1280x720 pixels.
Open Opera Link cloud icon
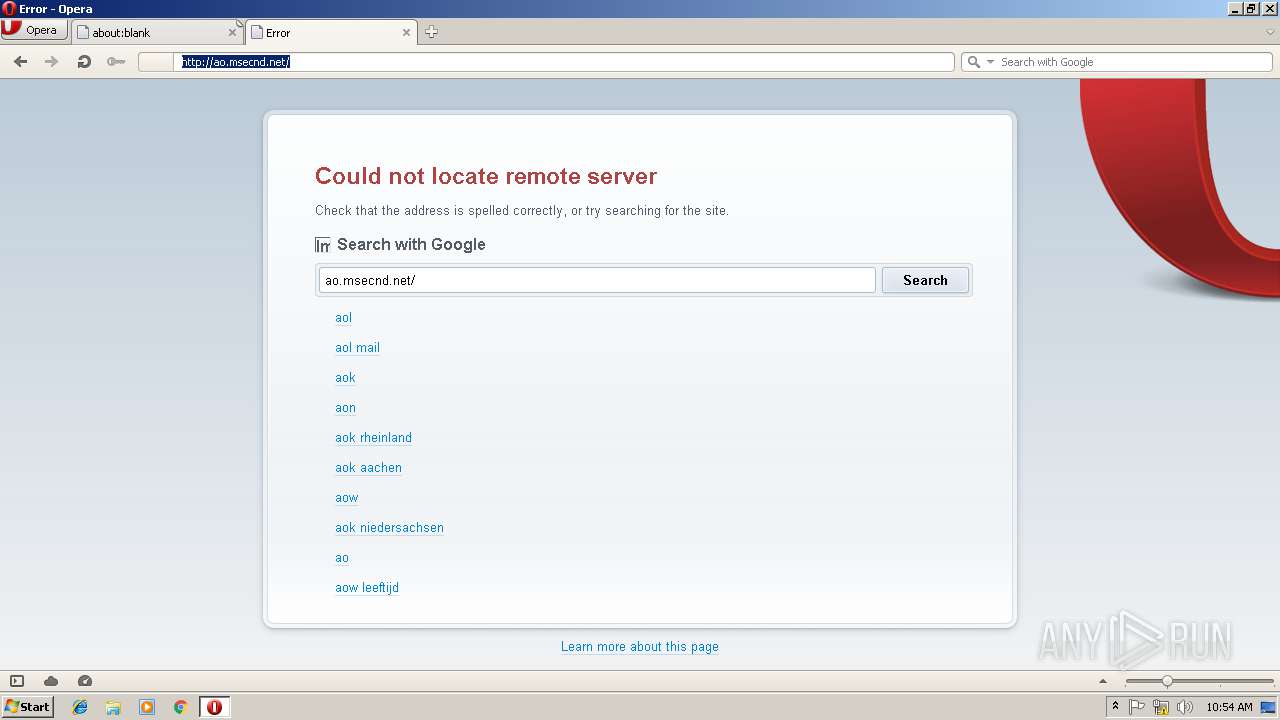(51, 681)
